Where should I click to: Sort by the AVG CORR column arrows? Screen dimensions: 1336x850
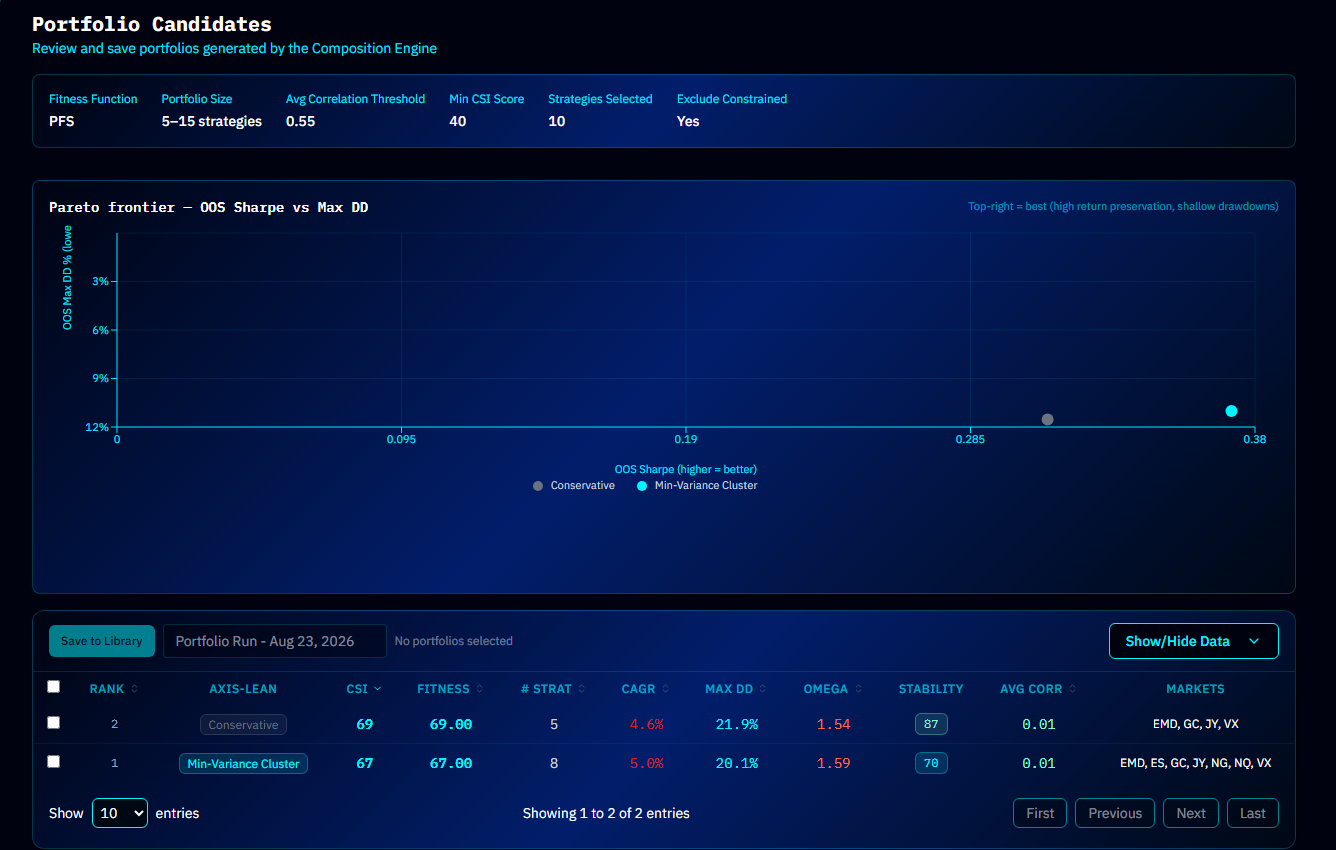[1072, 689]
